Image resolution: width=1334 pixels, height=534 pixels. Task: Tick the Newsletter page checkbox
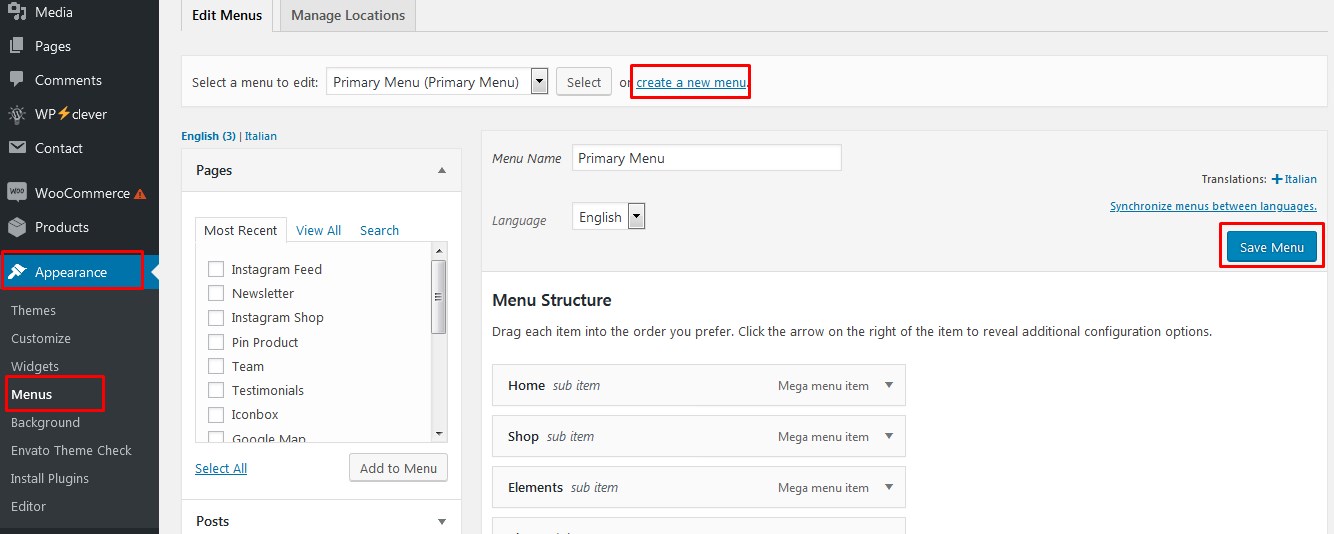click(215, 293)
